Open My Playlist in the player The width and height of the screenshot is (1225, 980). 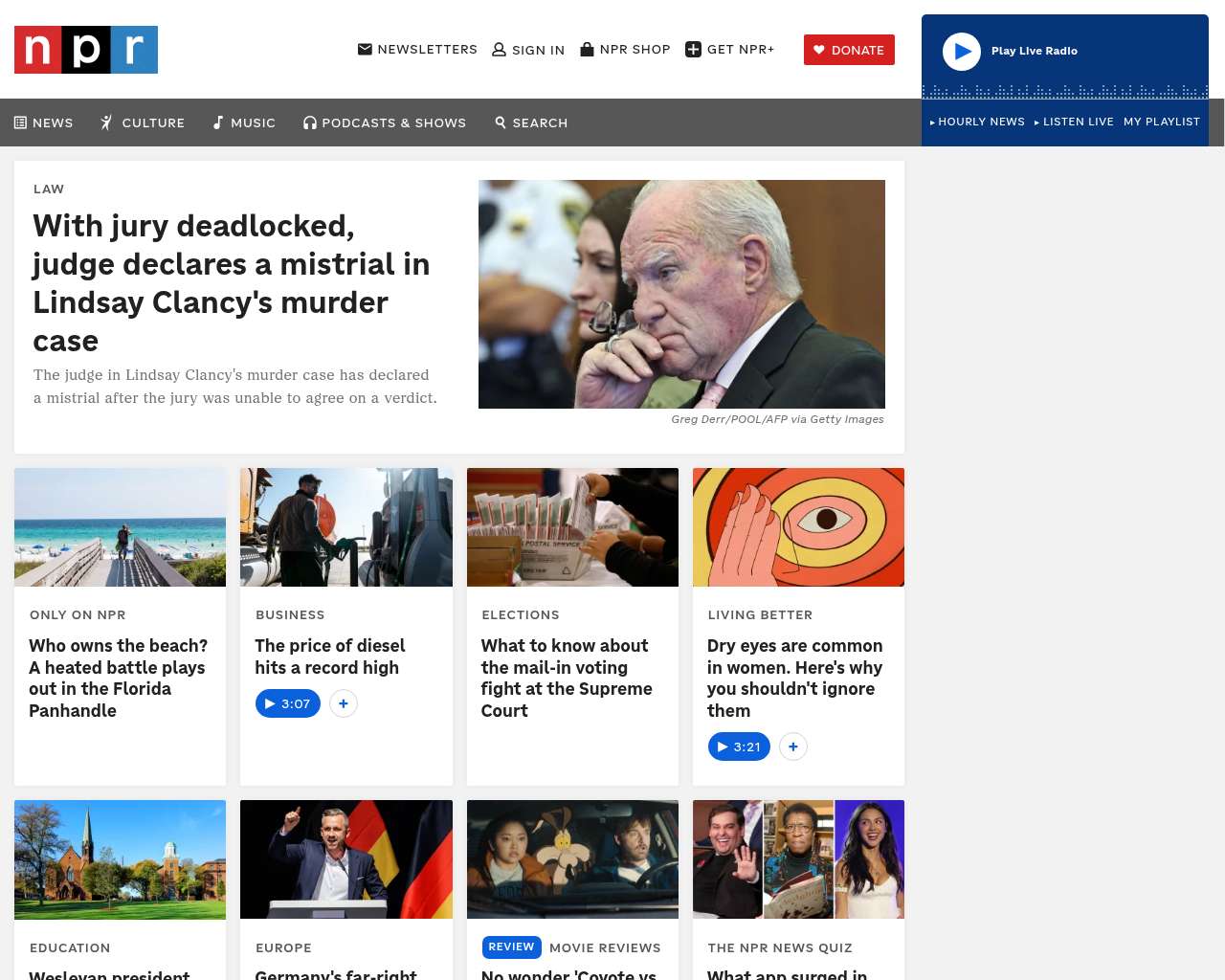pyautogui.click(x=1162, y=122)
